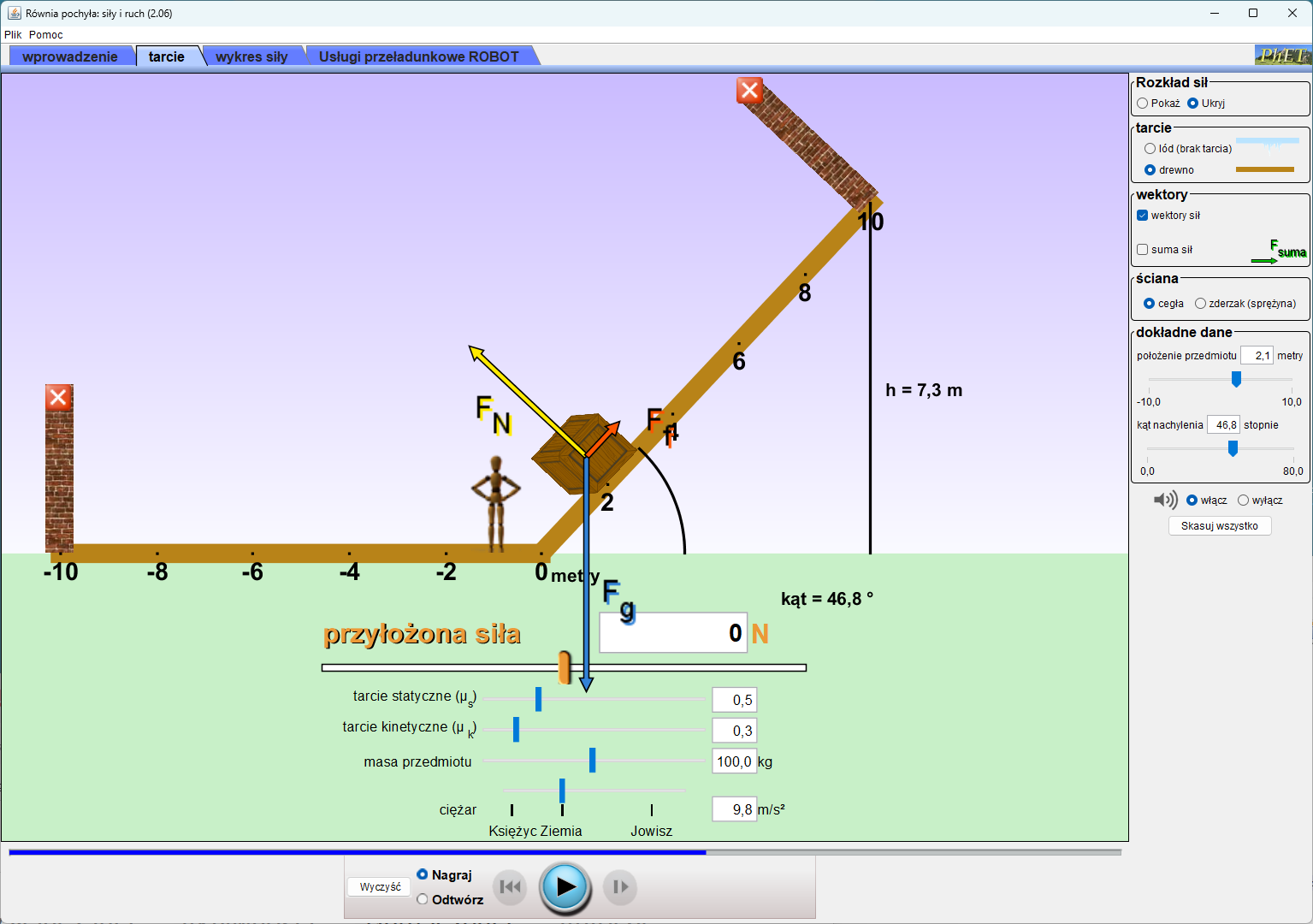This screenshot has height=924, width=1313.
Task: Click the orange applied force slider handle
Action: tap(565, 667)
